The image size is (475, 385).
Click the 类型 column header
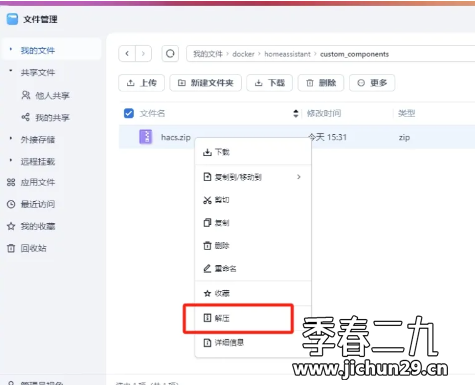tap(406, 113)
